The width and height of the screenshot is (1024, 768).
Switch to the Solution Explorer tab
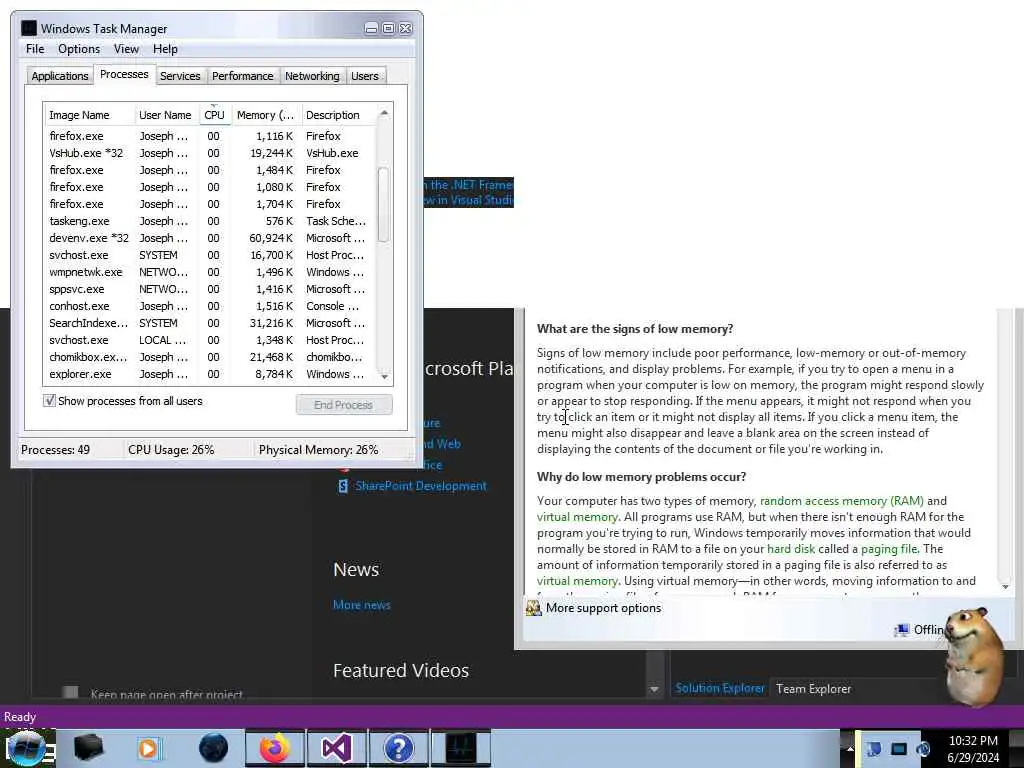pyautogui.click(x=720, y=688)
